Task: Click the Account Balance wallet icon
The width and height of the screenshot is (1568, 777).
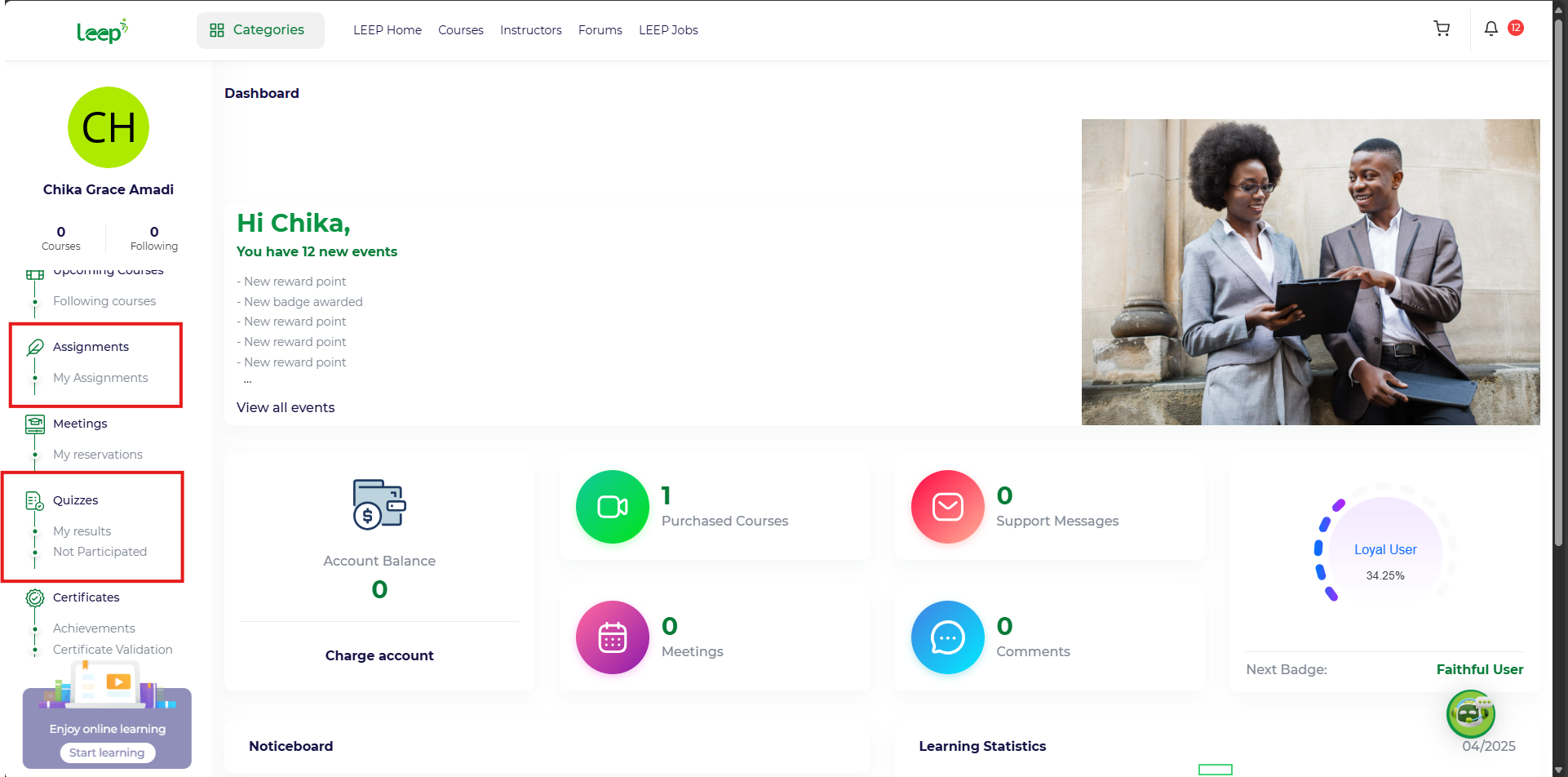Action: point(379,504)
